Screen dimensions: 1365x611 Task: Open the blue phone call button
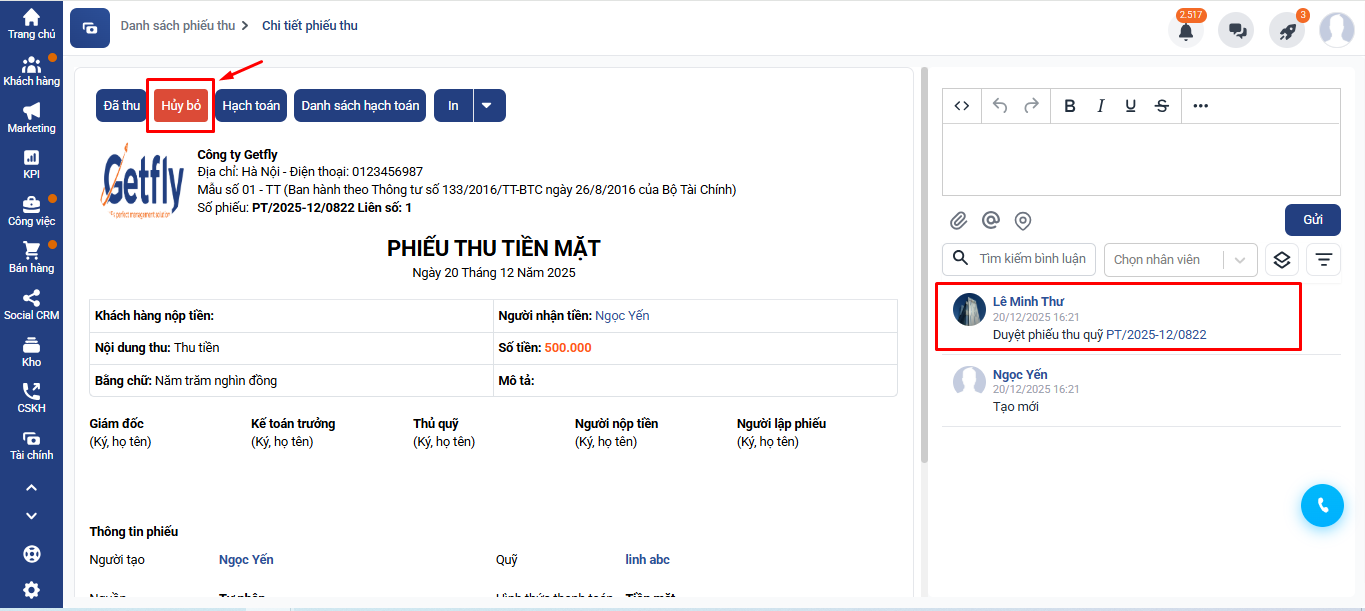coord(1322,506)
